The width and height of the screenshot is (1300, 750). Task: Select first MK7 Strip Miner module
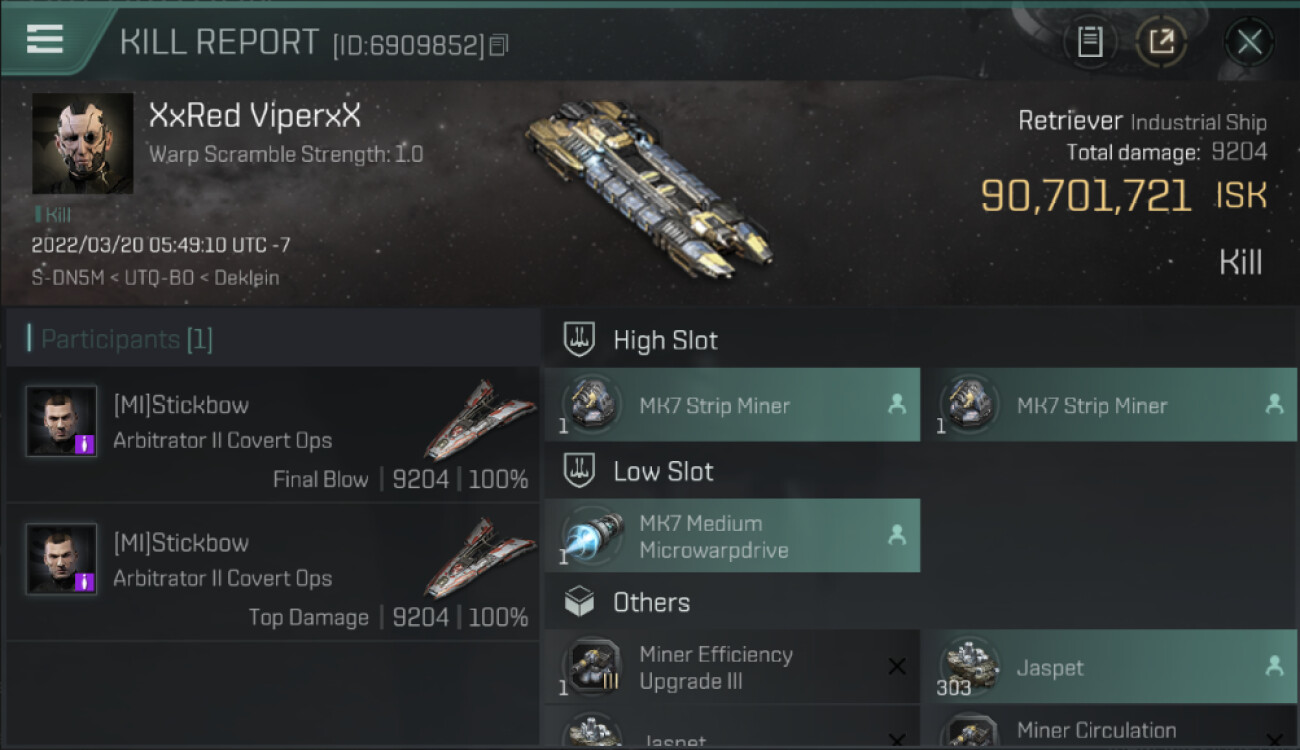pyautogui.click(x=732, y=405)
